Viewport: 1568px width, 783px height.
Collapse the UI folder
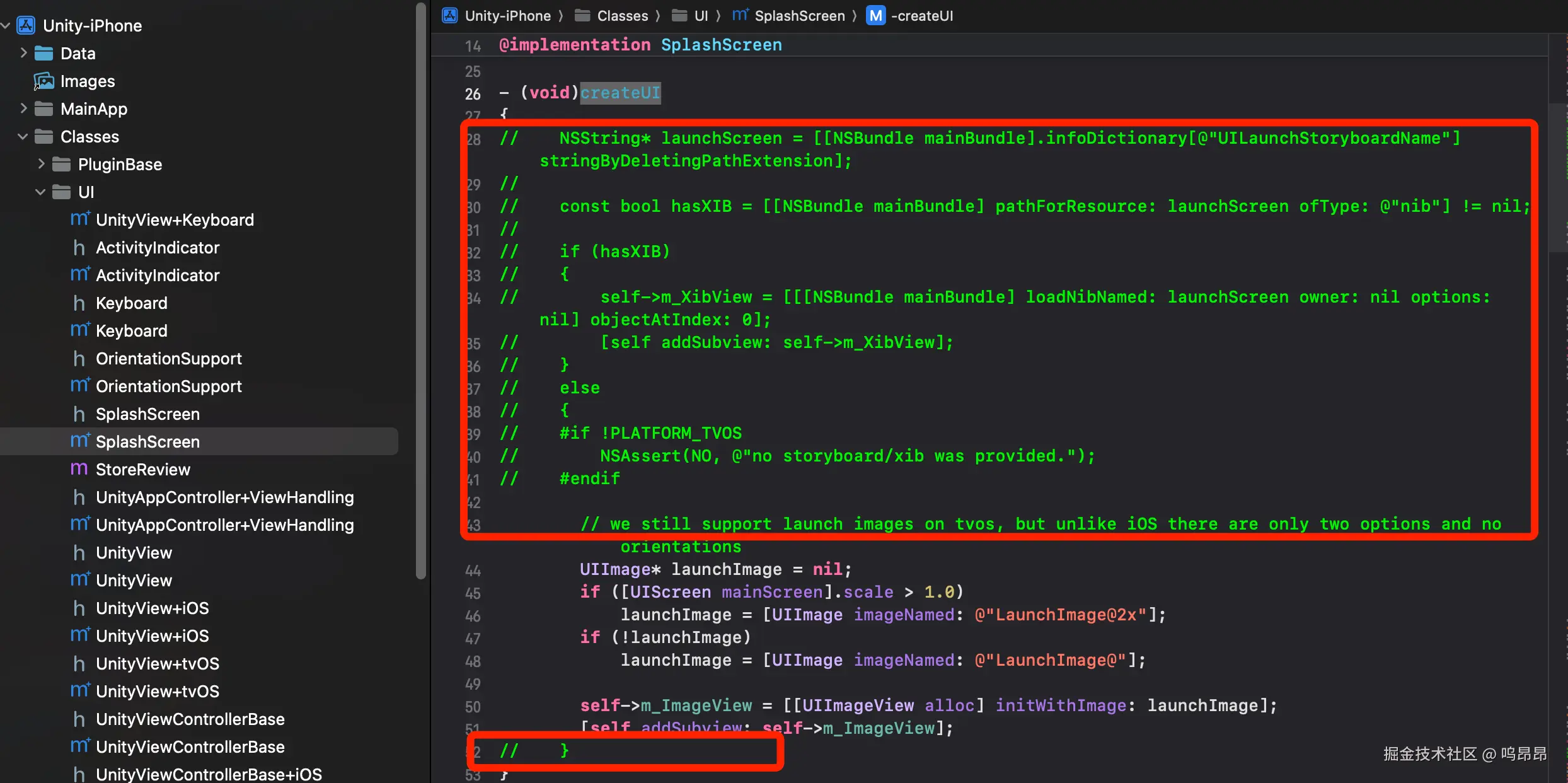tap(40, 192)
